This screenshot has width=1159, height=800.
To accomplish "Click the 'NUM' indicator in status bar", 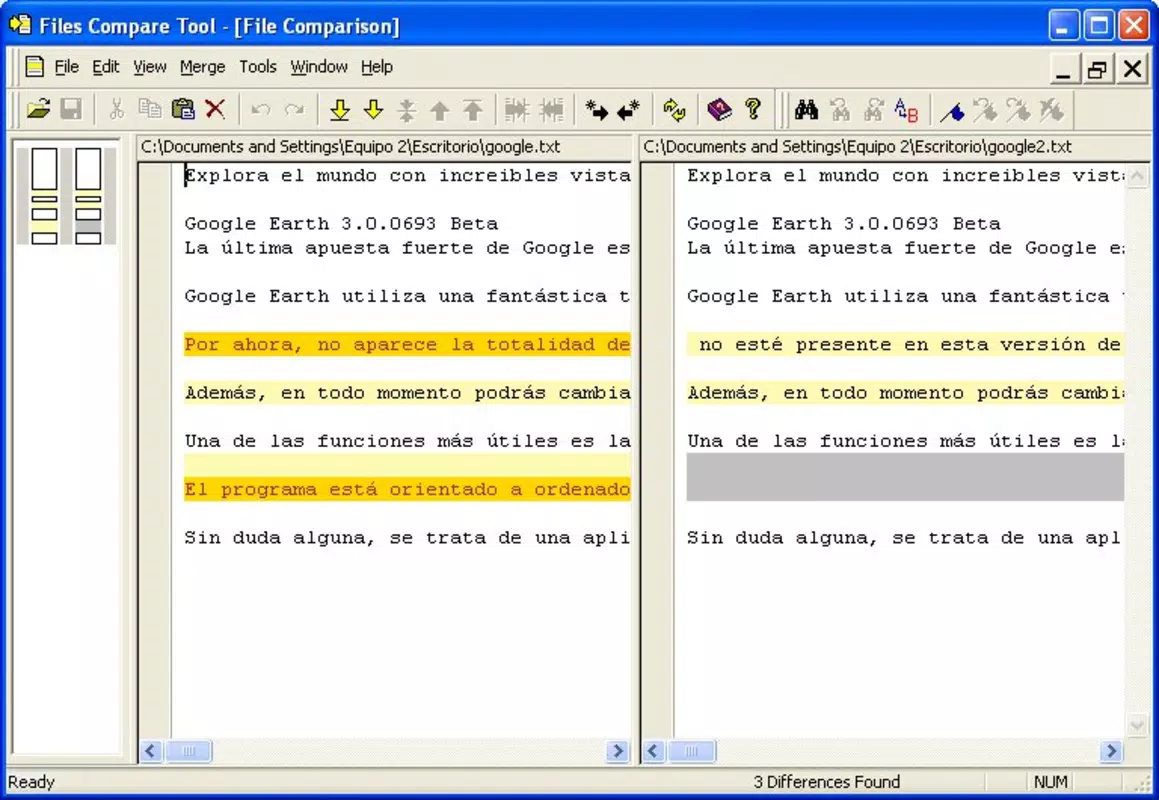I will [1050, 782].
